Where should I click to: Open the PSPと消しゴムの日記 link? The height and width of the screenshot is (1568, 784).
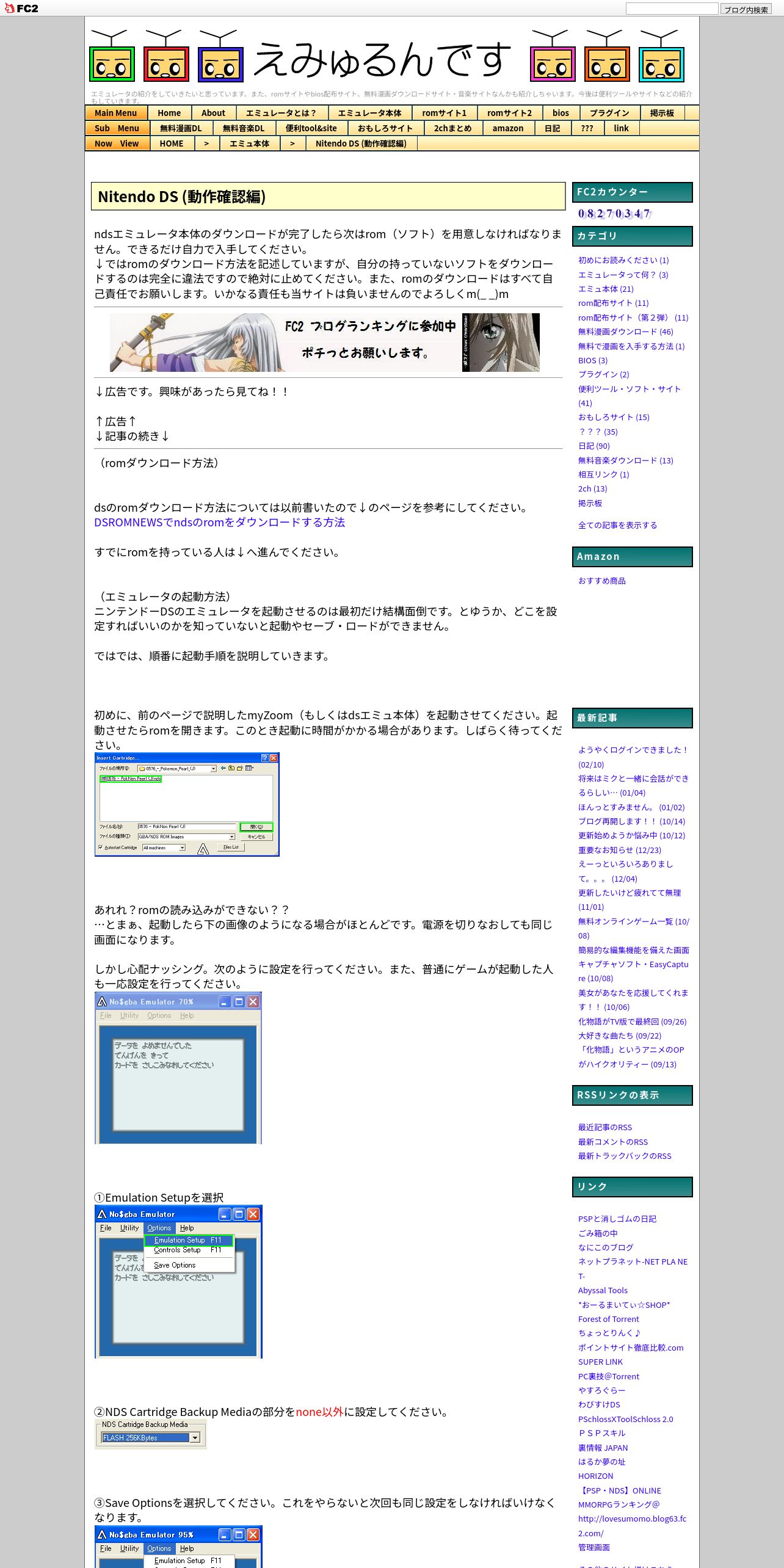click(617, 1219)
